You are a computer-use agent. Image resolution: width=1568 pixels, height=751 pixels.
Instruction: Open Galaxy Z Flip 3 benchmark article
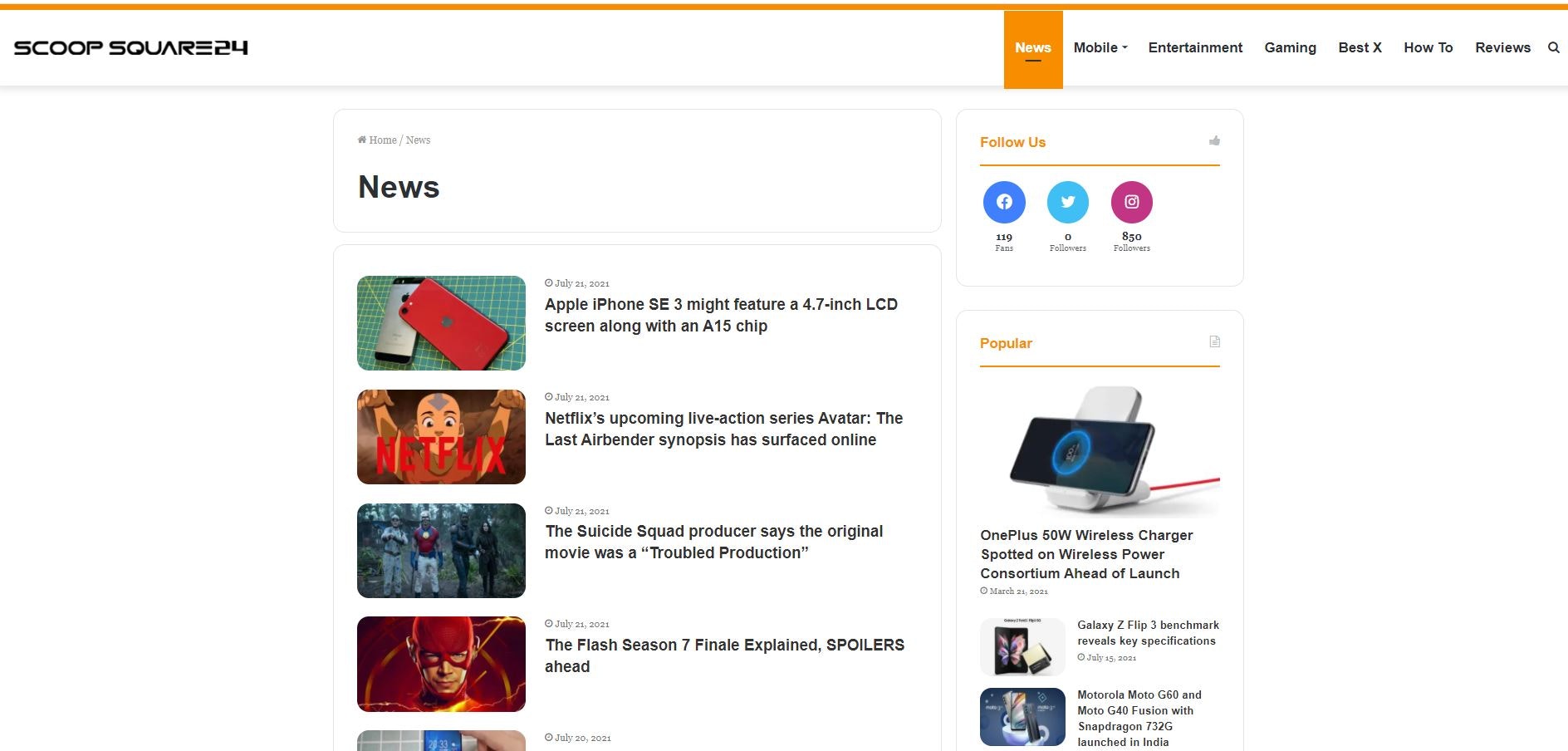[x=1148, y=633]
